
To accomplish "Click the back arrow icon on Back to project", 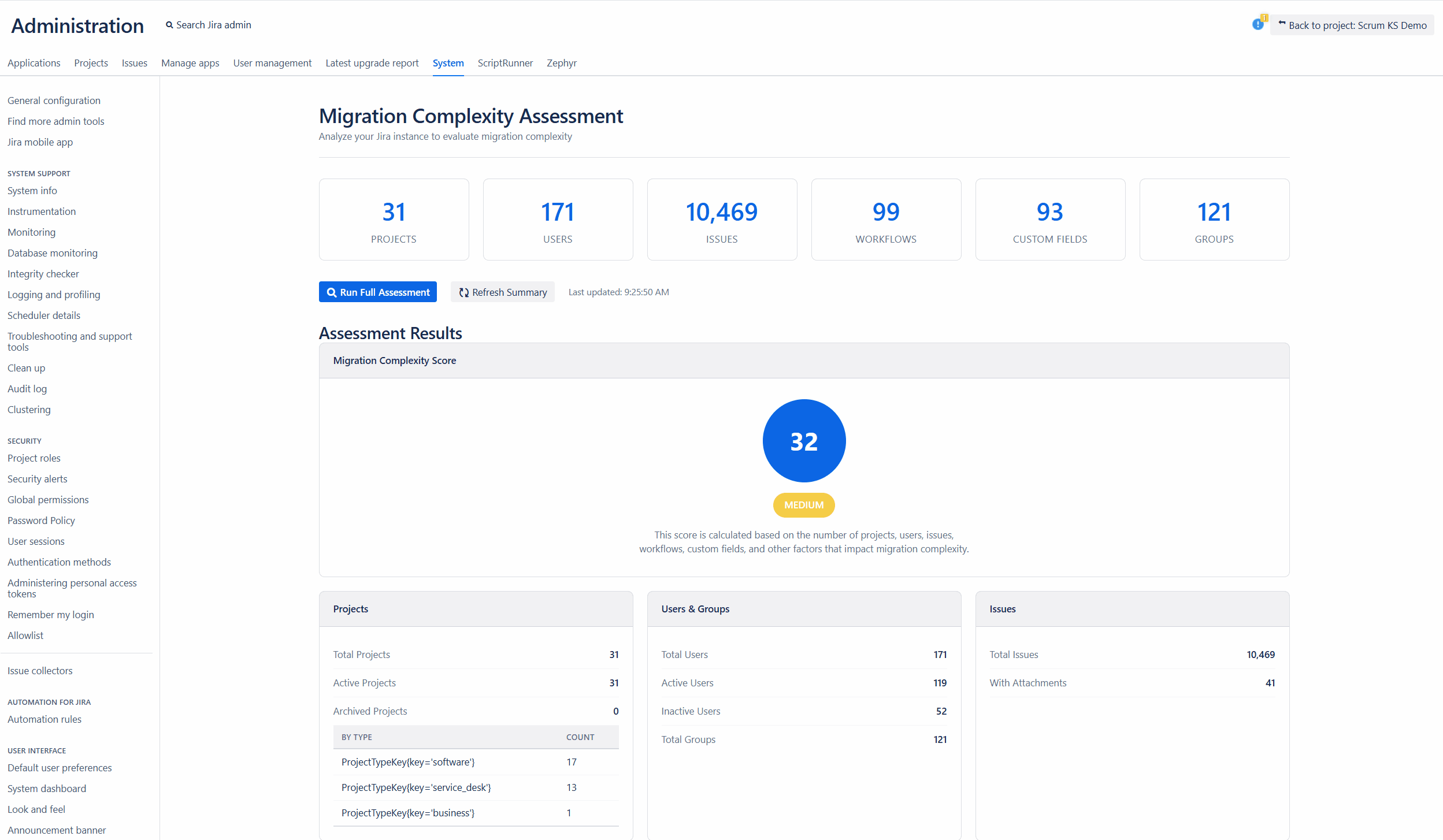I will click(x=1282, y=24).
